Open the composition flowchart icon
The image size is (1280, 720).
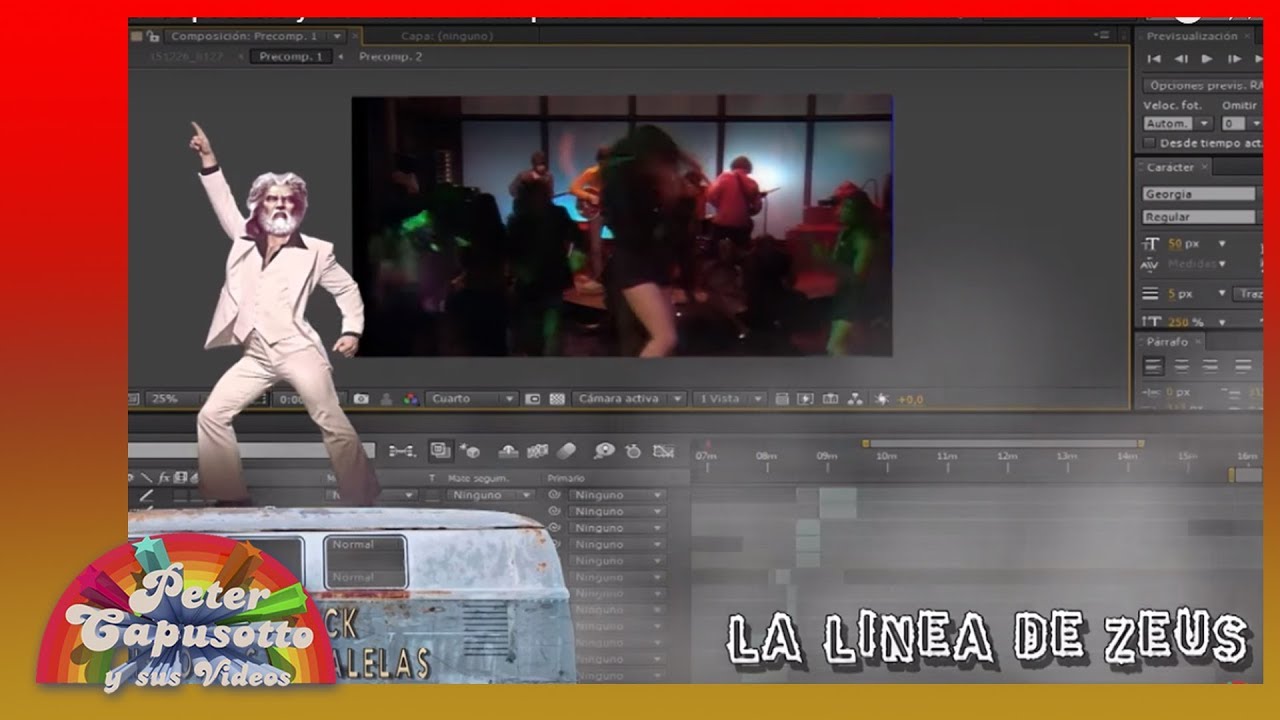point(854,399)
